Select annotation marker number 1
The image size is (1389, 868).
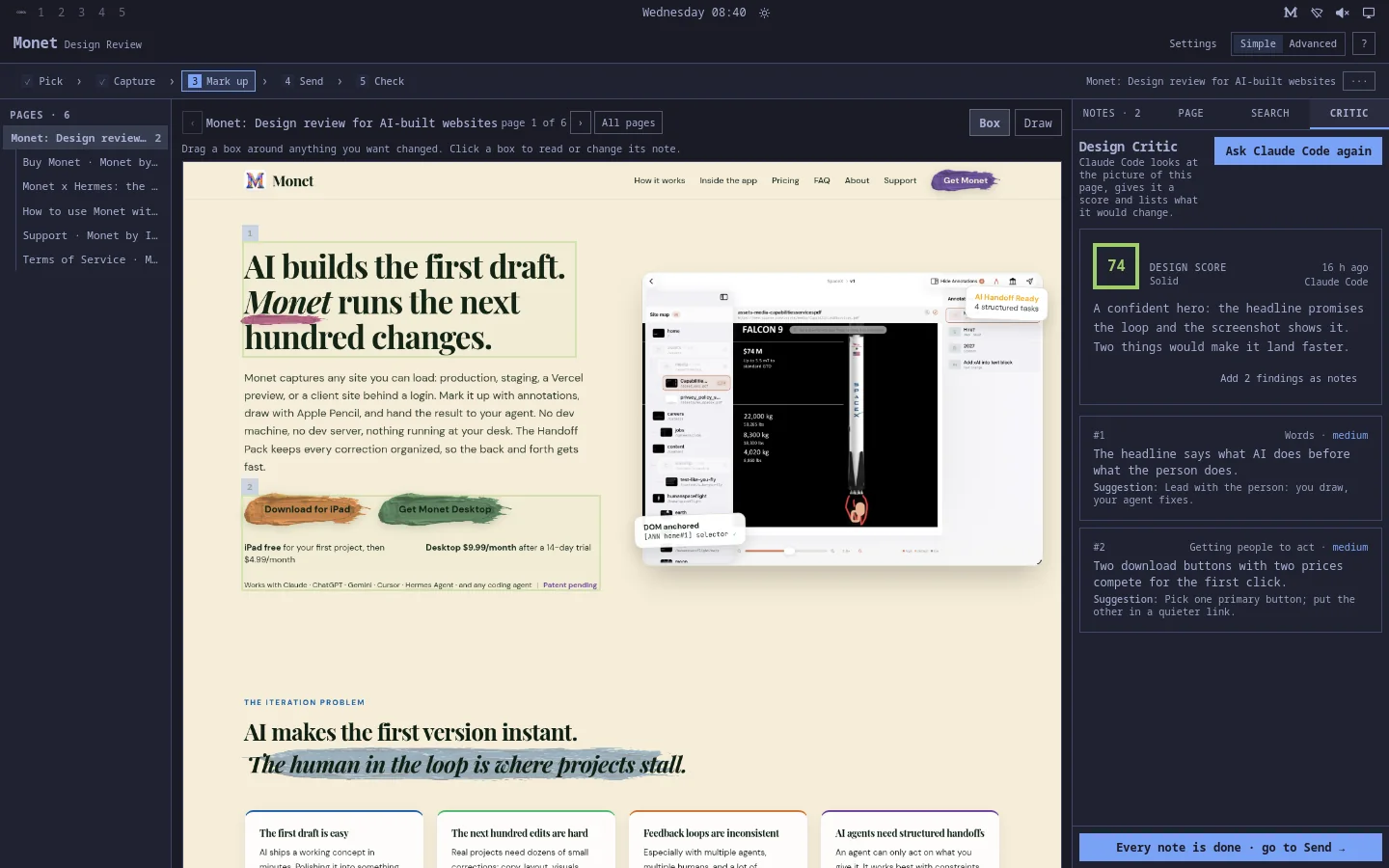[x=250, y=233]
